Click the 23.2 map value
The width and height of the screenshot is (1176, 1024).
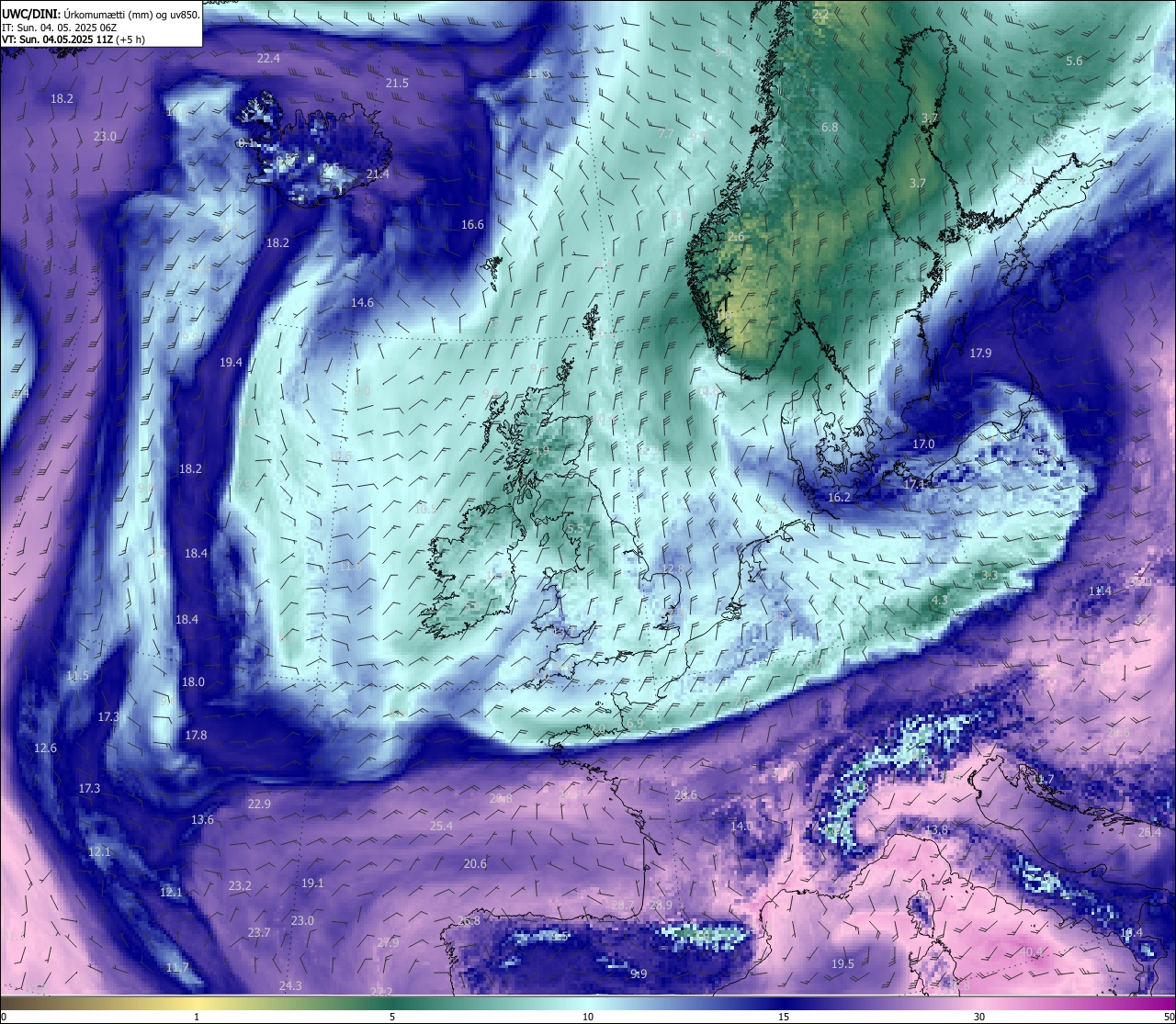pyautogui.click(x=240, y=885)
